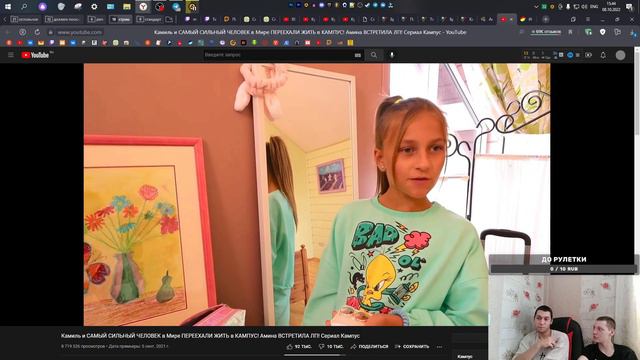Select the active YouTube browser tab
This screenshot has height=360, width=640.
point(507,19)
